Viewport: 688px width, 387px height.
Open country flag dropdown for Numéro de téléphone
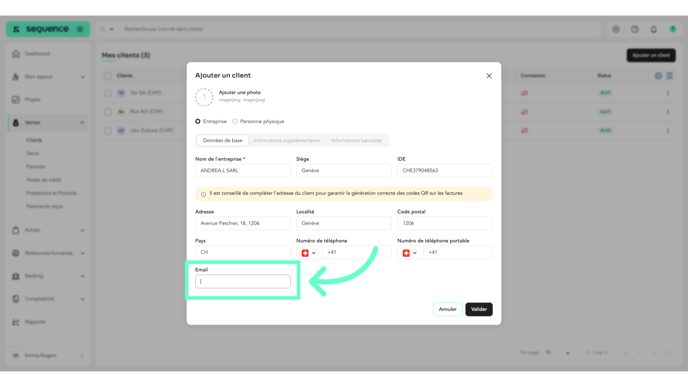[x=309, y=253]
